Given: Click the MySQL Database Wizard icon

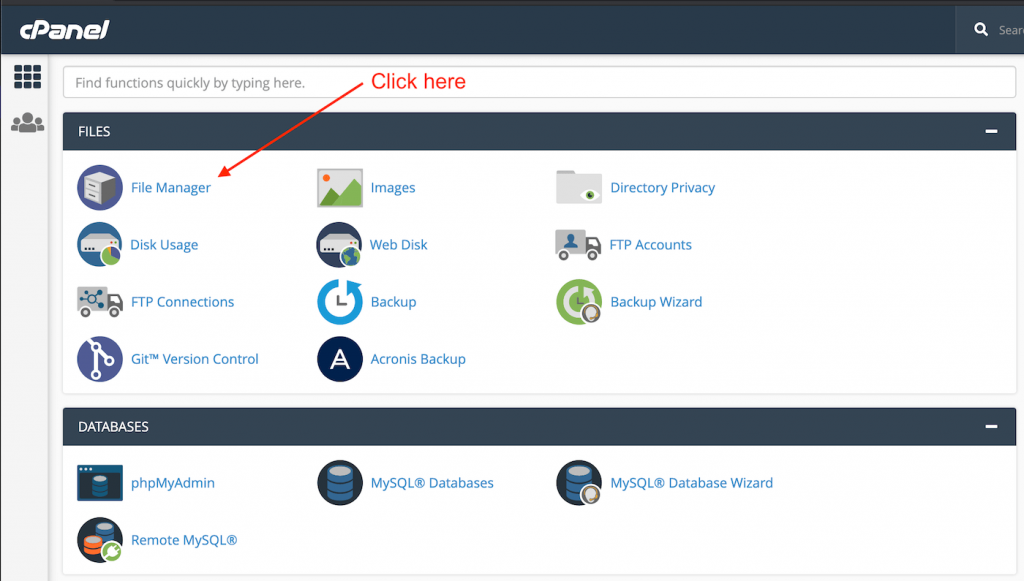Looking at the screenshot, I should pyautogui.click(x=579, y=483).
